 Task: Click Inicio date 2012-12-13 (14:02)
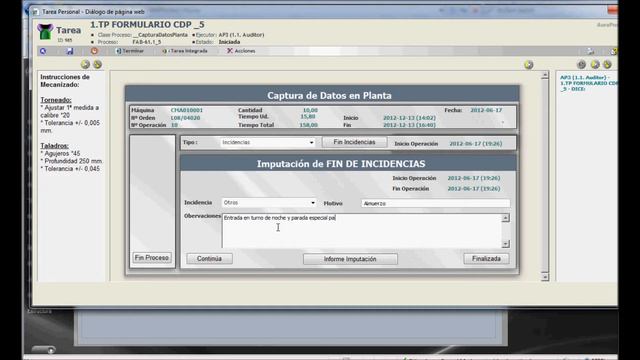point(409,118)
